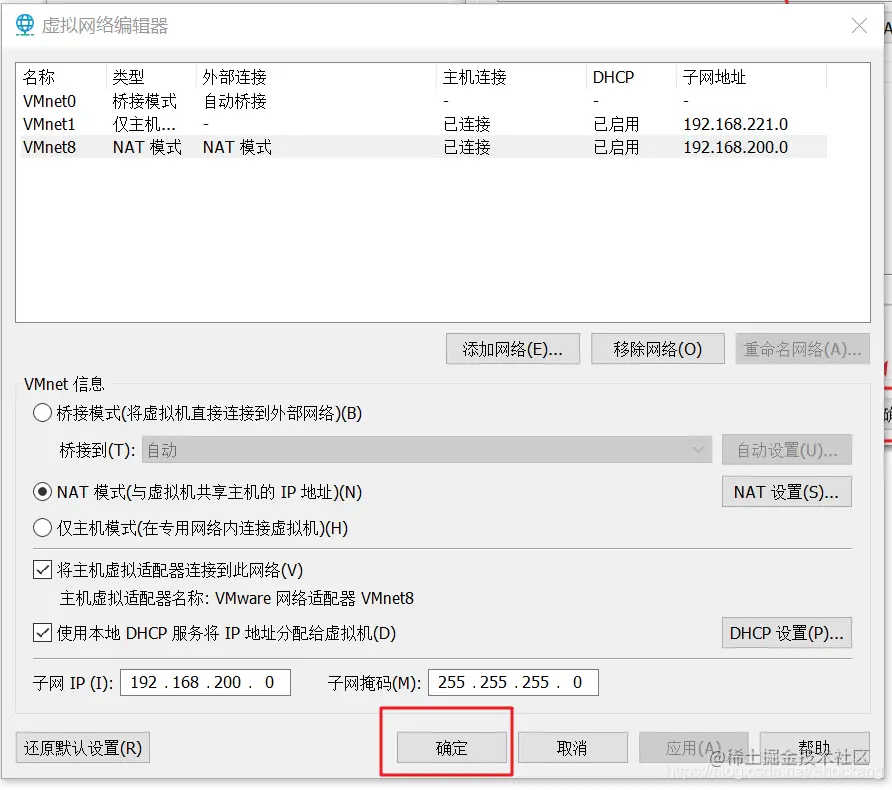892x790 pixels.
Task: Click 帮助 button
Action: click(815, 747)
